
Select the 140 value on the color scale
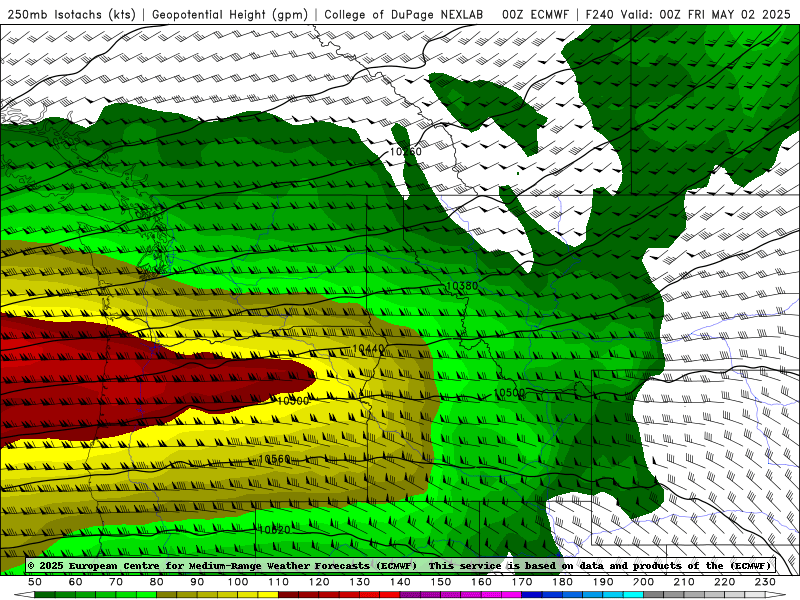(x=400, y=582)
